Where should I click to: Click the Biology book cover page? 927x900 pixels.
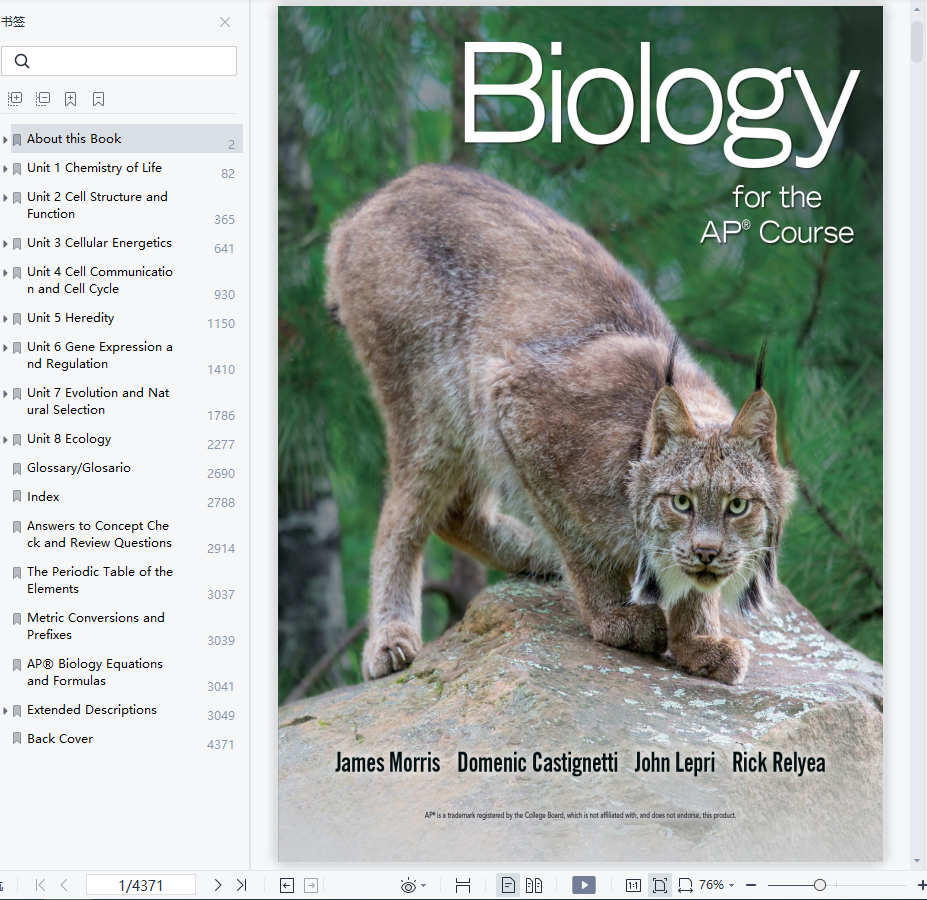tap(581, 433)
